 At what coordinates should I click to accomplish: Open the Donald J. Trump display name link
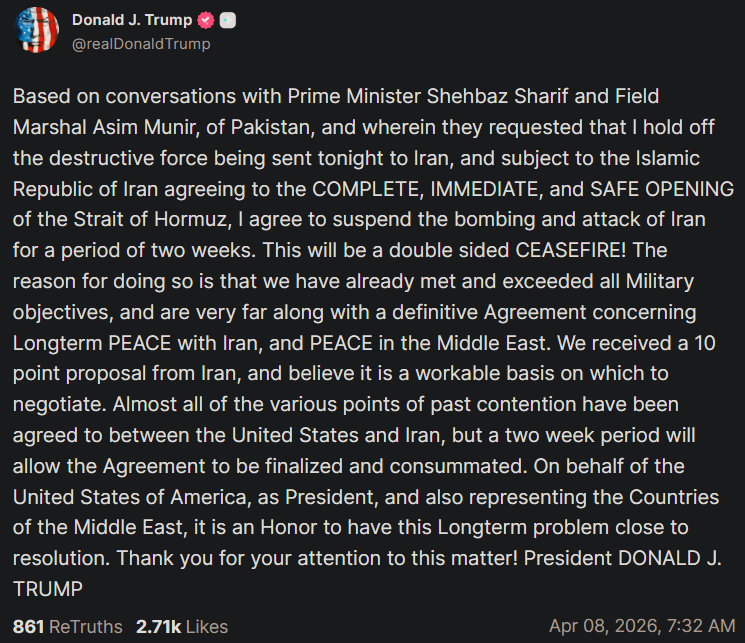click(132, 20)
